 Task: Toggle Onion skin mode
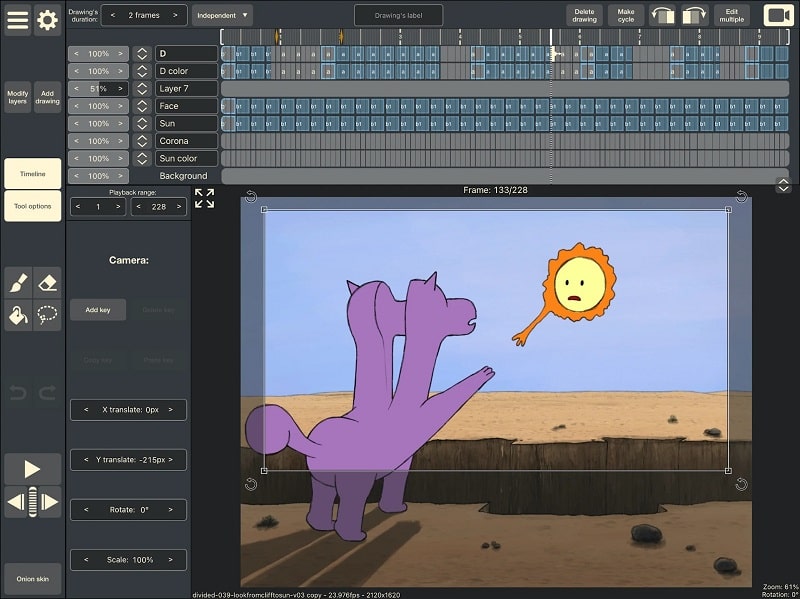pyautogui.click(x=31, y=578)
